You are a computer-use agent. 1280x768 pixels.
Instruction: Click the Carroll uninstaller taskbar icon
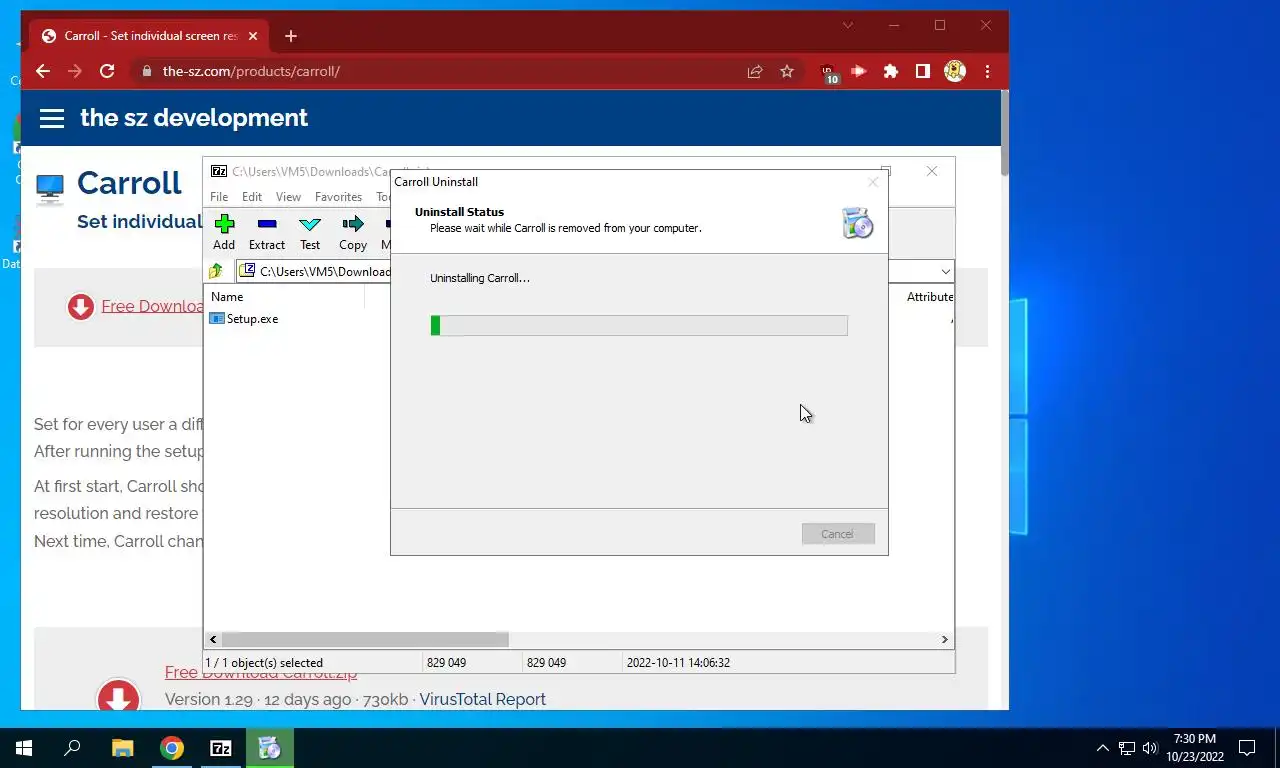point(270,748)
